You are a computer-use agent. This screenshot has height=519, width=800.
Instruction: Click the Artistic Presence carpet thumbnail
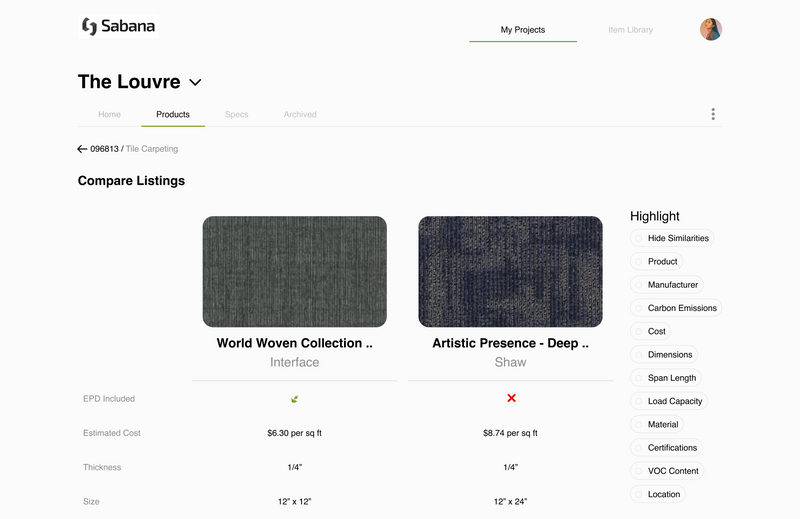click(510, 271)
